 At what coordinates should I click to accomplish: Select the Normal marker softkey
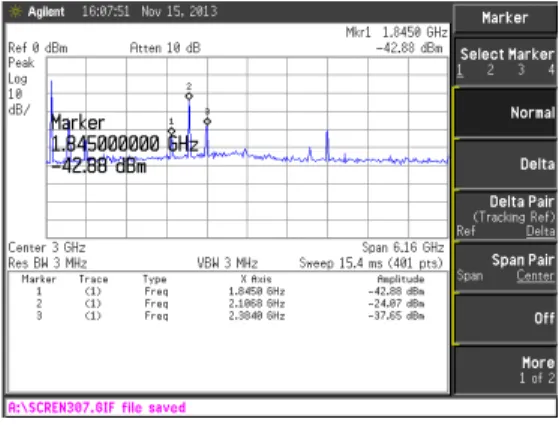(x=505, y=113)
